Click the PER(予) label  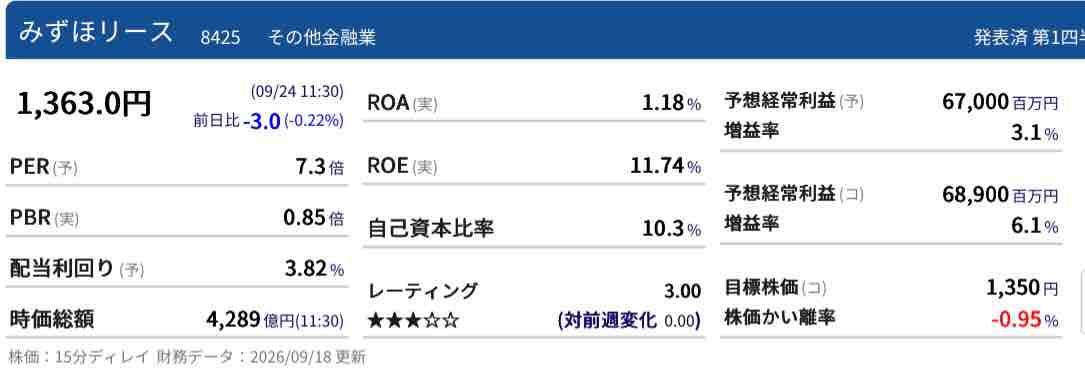pyautogui.click(x=44, y=167)
